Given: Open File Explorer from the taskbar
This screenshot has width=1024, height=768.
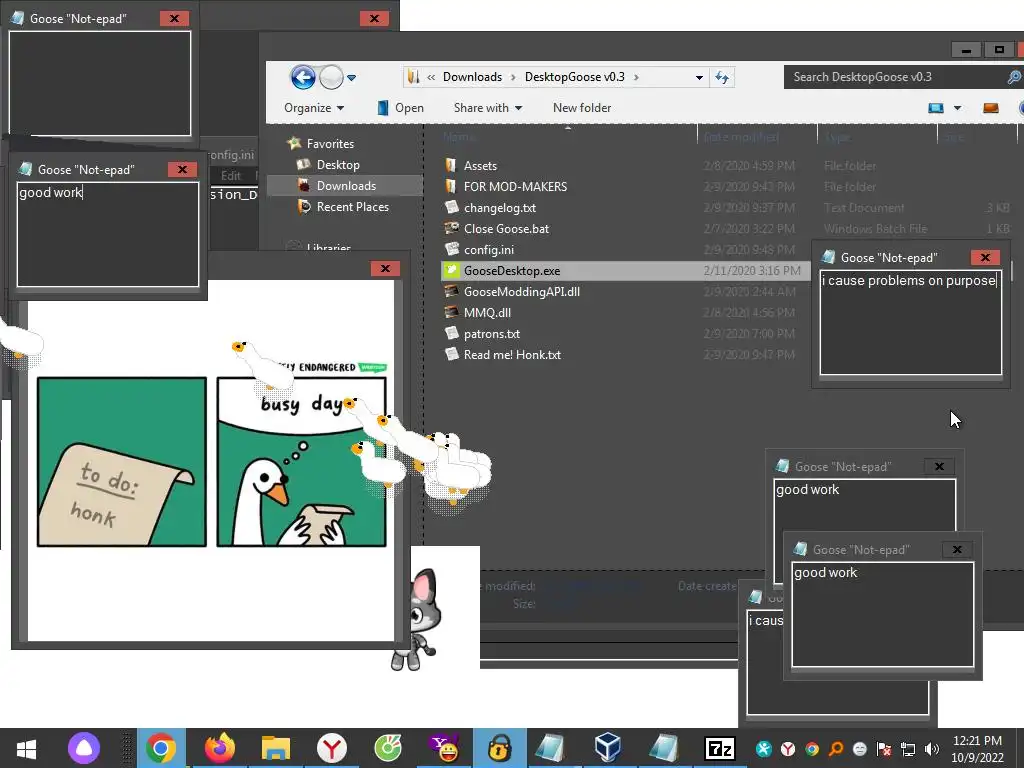Looking at the screenshot, I should pos(276,748).
